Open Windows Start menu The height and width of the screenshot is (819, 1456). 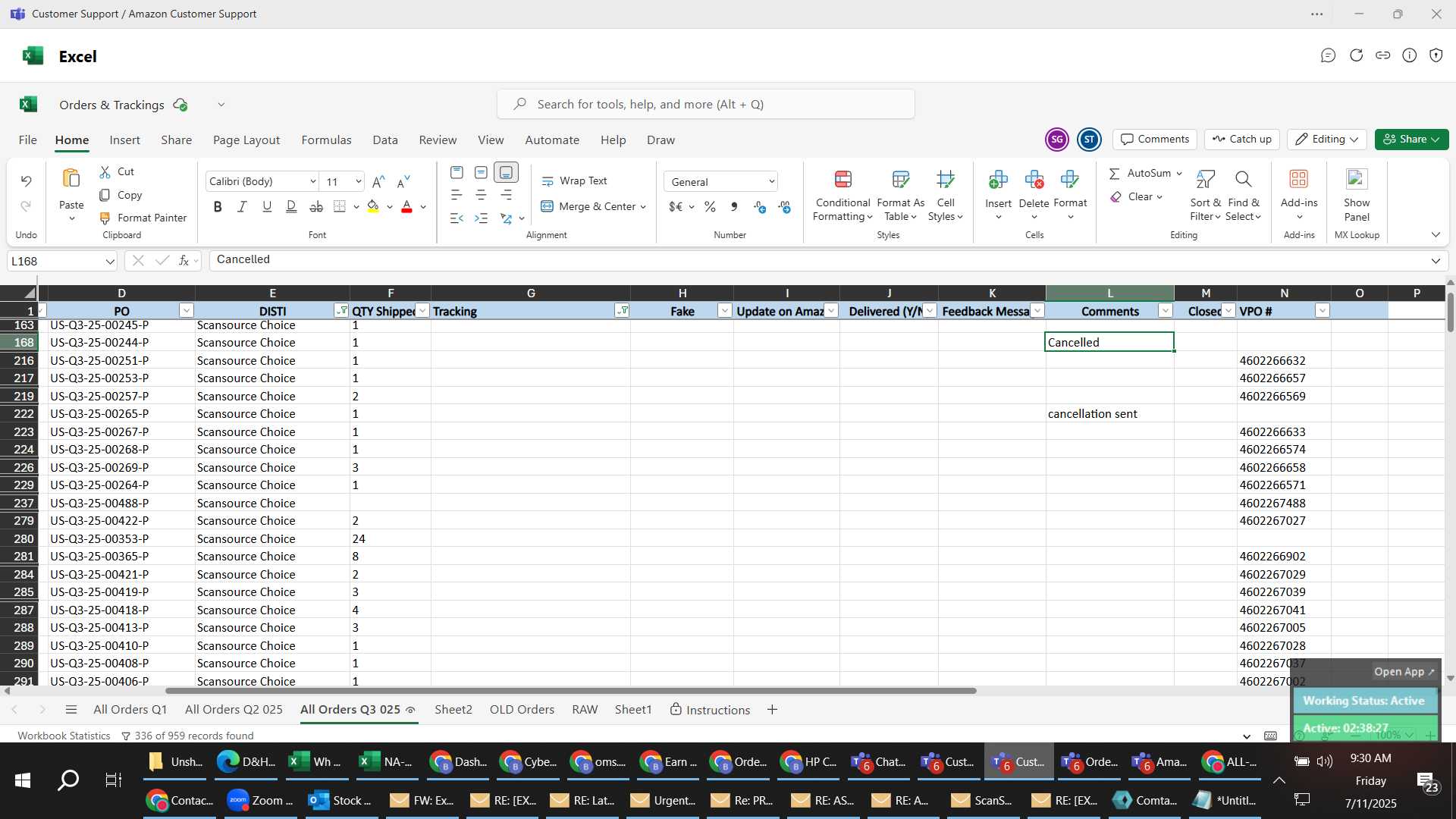click(x=23, y=780)
